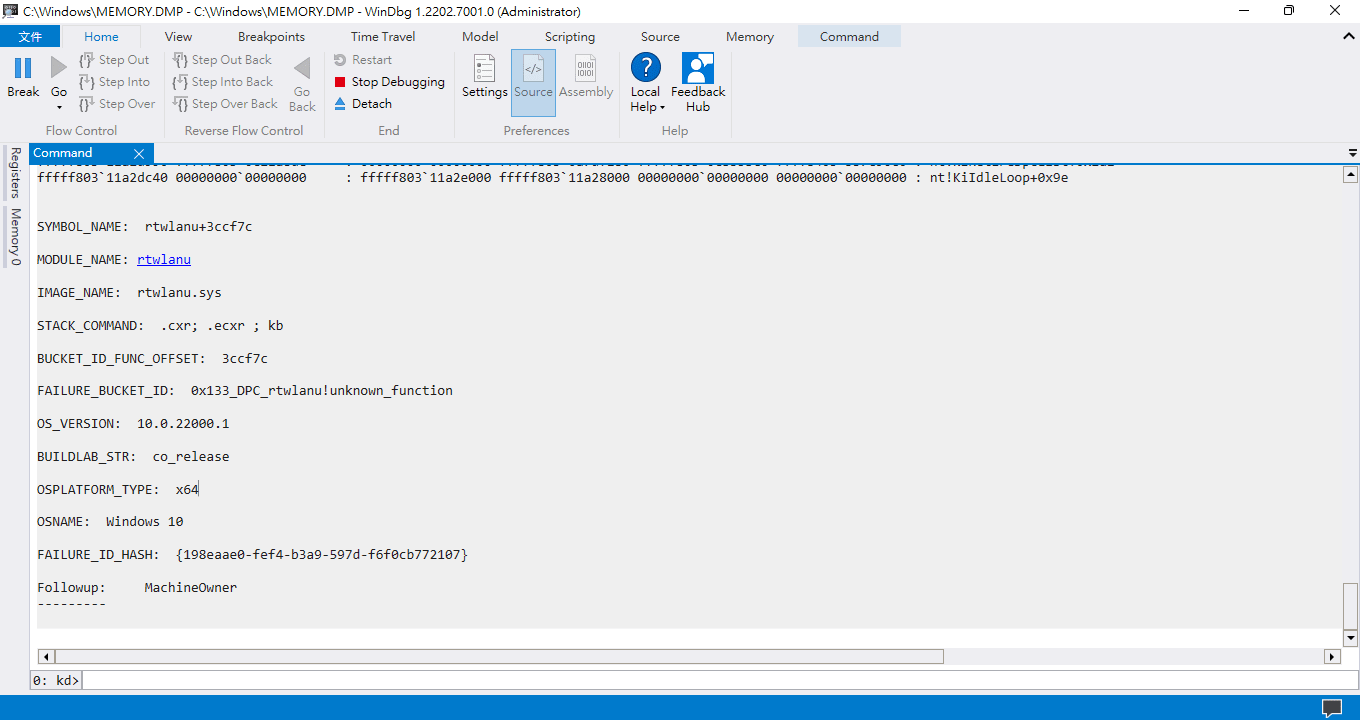Click the Go play icon

[x=59, y=68]
